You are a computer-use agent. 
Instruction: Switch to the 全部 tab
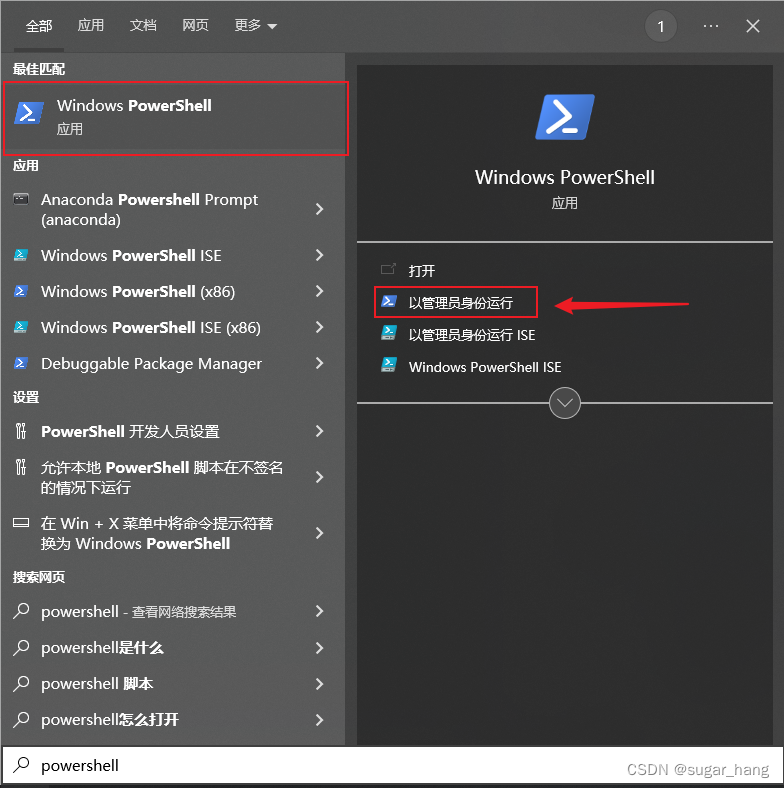[x=39, y=26]
